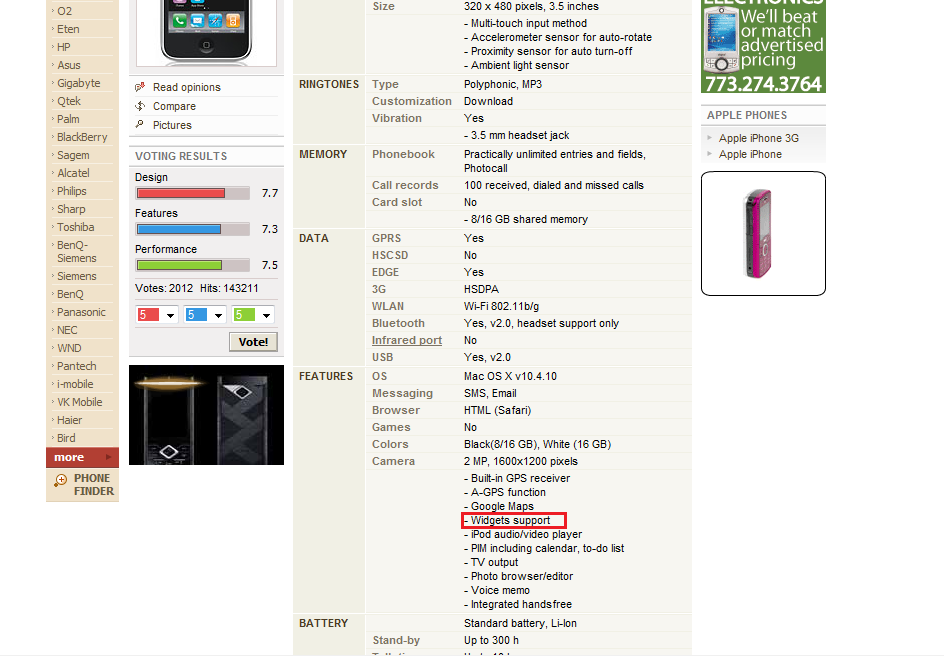Click the Mac OS X v10.4.10 value
This screenshot has width=944, height=657.
point(510,376)
